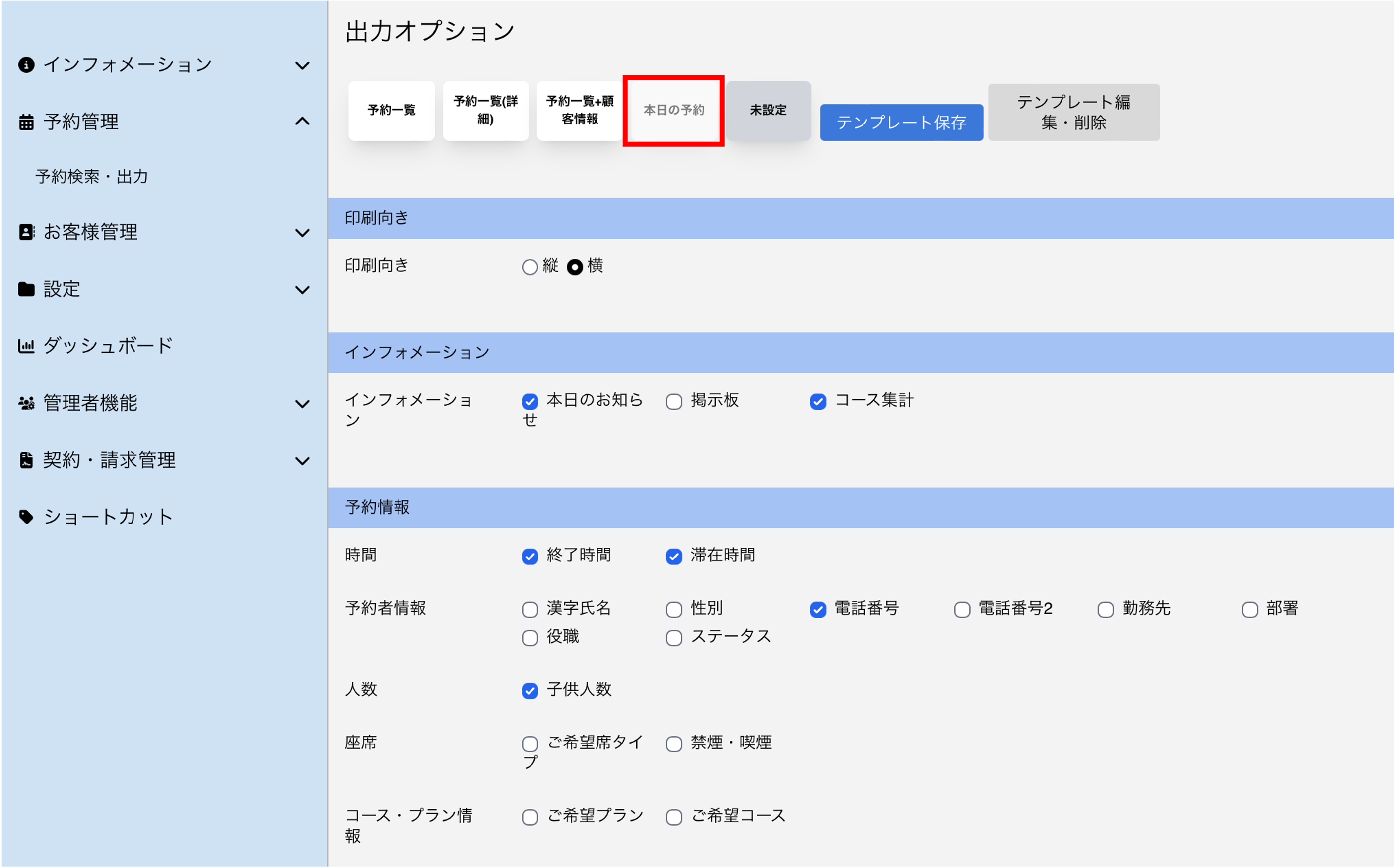Uncheck the 電話番号 checkbox
The image size is (1394, 868).
point(818,609)
